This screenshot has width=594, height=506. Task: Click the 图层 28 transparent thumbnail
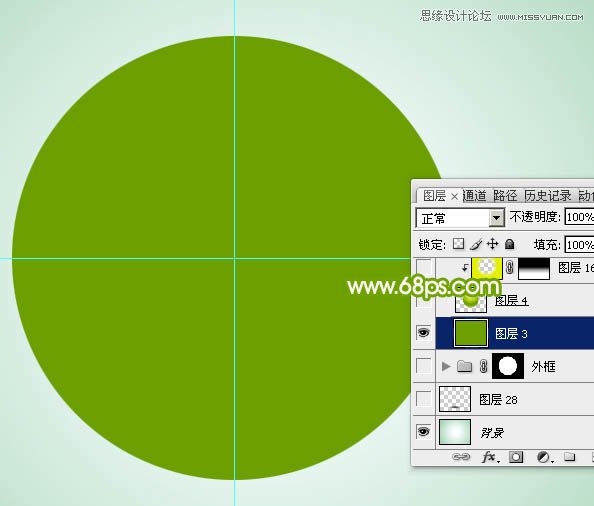455,399
